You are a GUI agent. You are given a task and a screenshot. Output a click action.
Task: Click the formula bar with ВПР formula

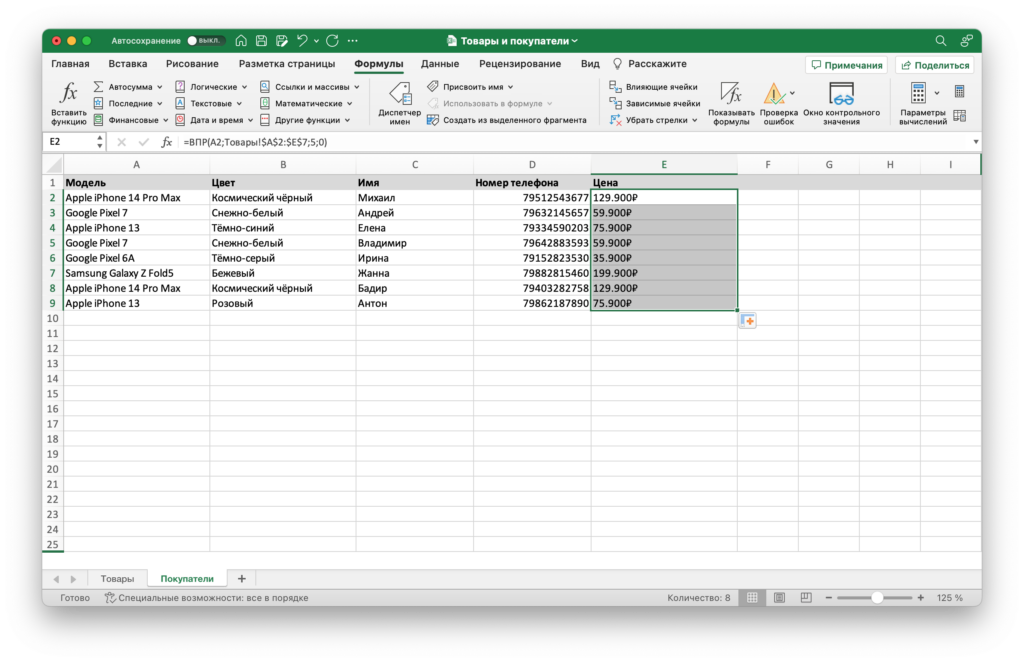575,142
